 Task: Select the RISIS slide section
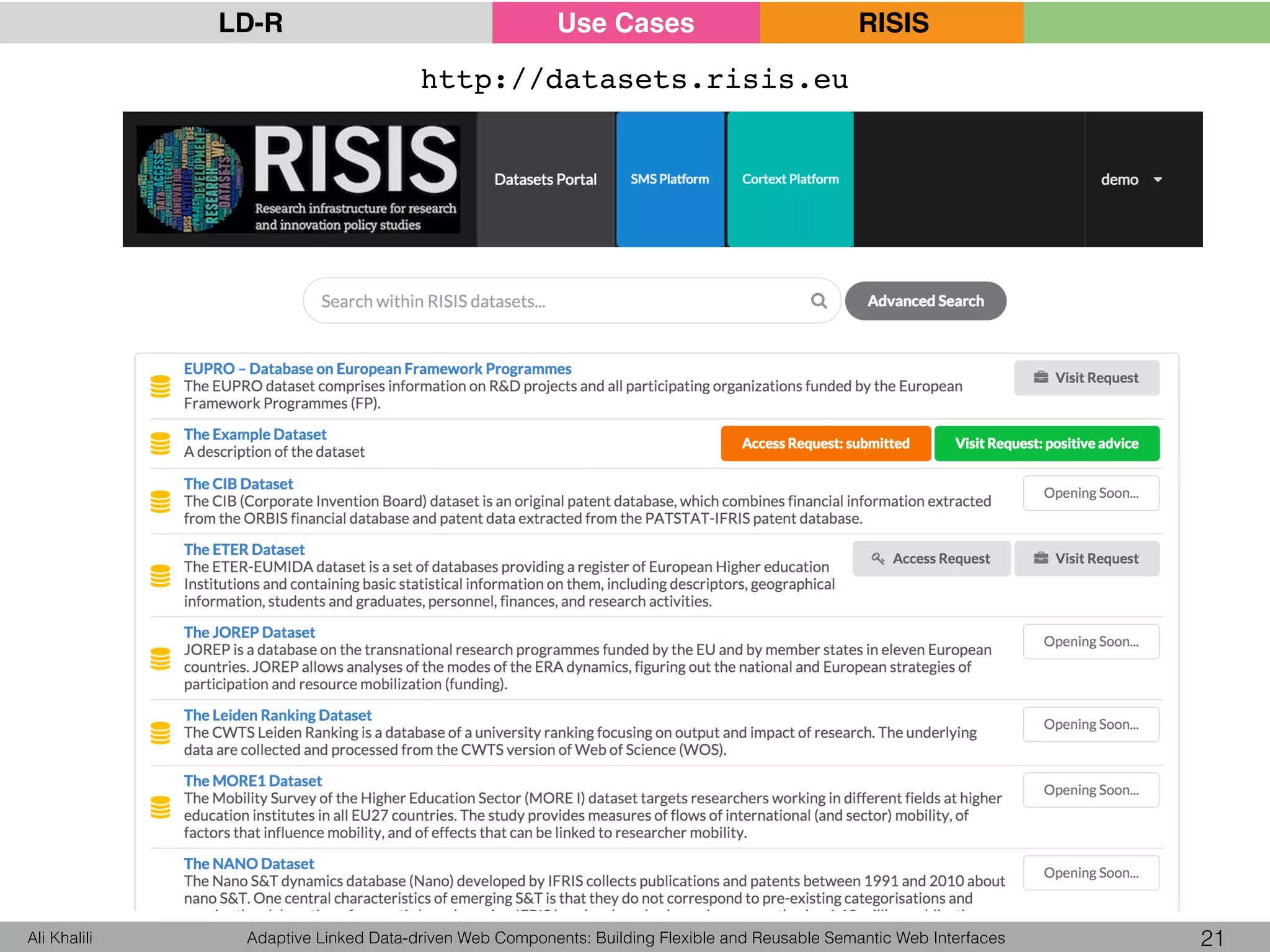(892, 22)
